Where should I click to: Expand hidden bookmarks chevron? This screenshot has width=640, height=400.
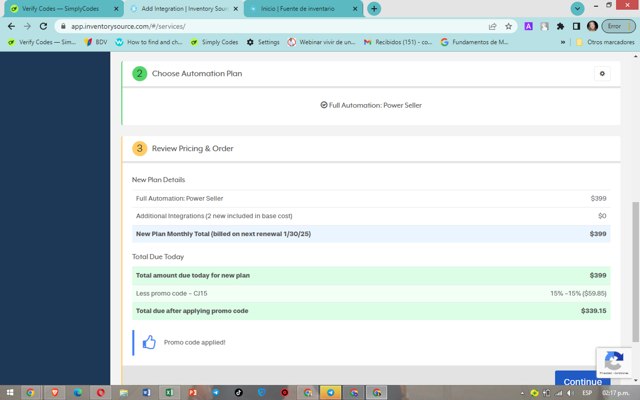tap(563, 42)
